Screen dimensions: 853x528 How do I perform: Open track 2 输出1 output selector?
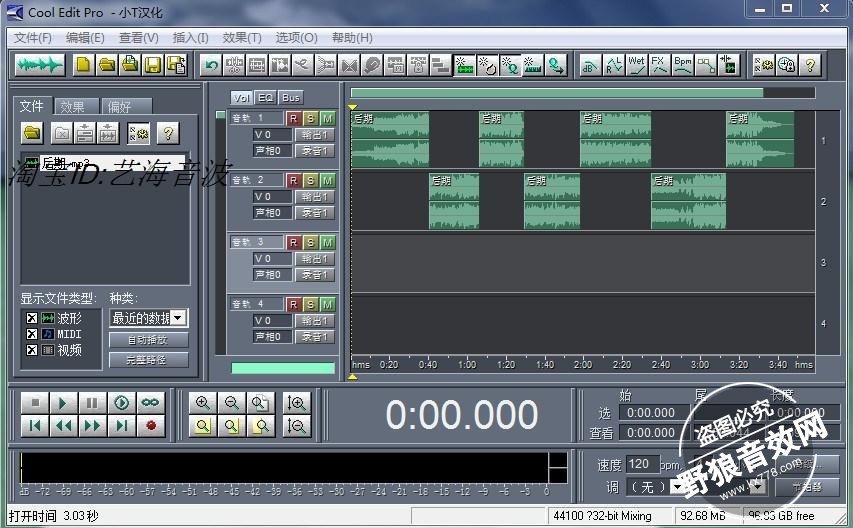[314, 197]
